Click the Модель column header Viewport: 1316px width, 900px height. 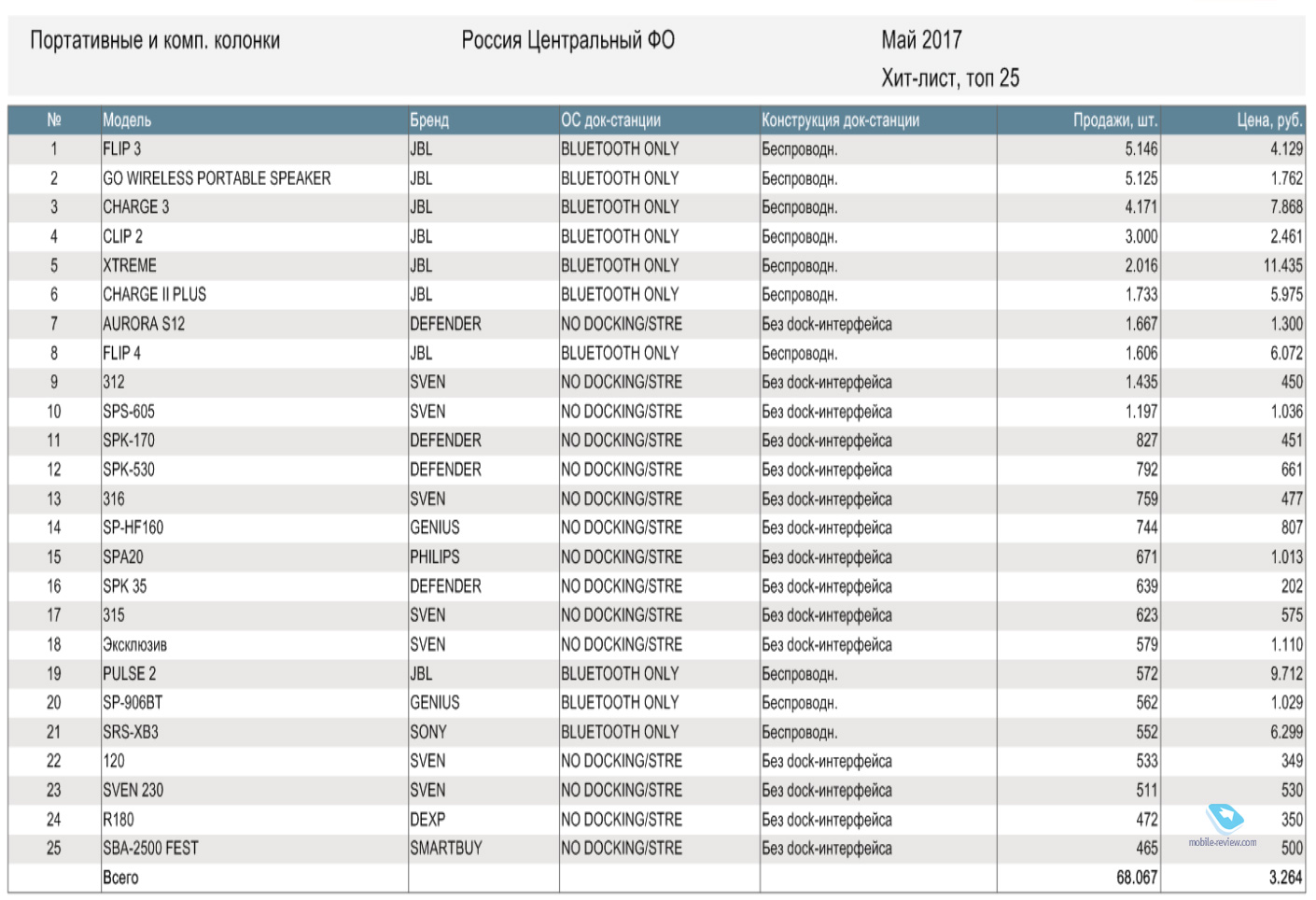tap(127, 120)
